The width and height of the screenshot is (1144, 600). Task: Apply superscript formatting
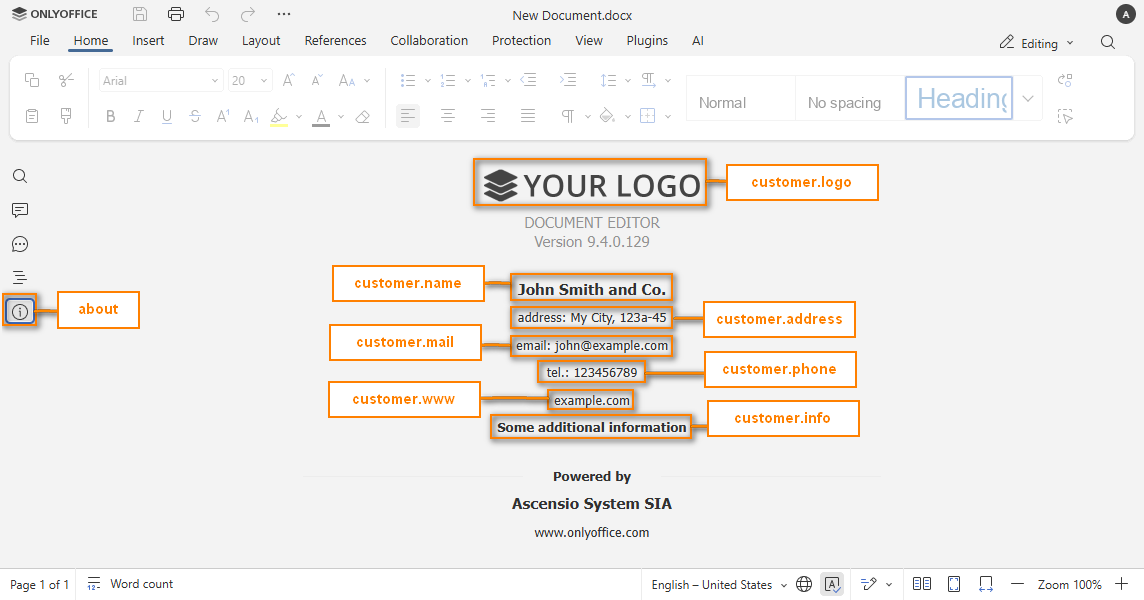[x=223, y=116]
